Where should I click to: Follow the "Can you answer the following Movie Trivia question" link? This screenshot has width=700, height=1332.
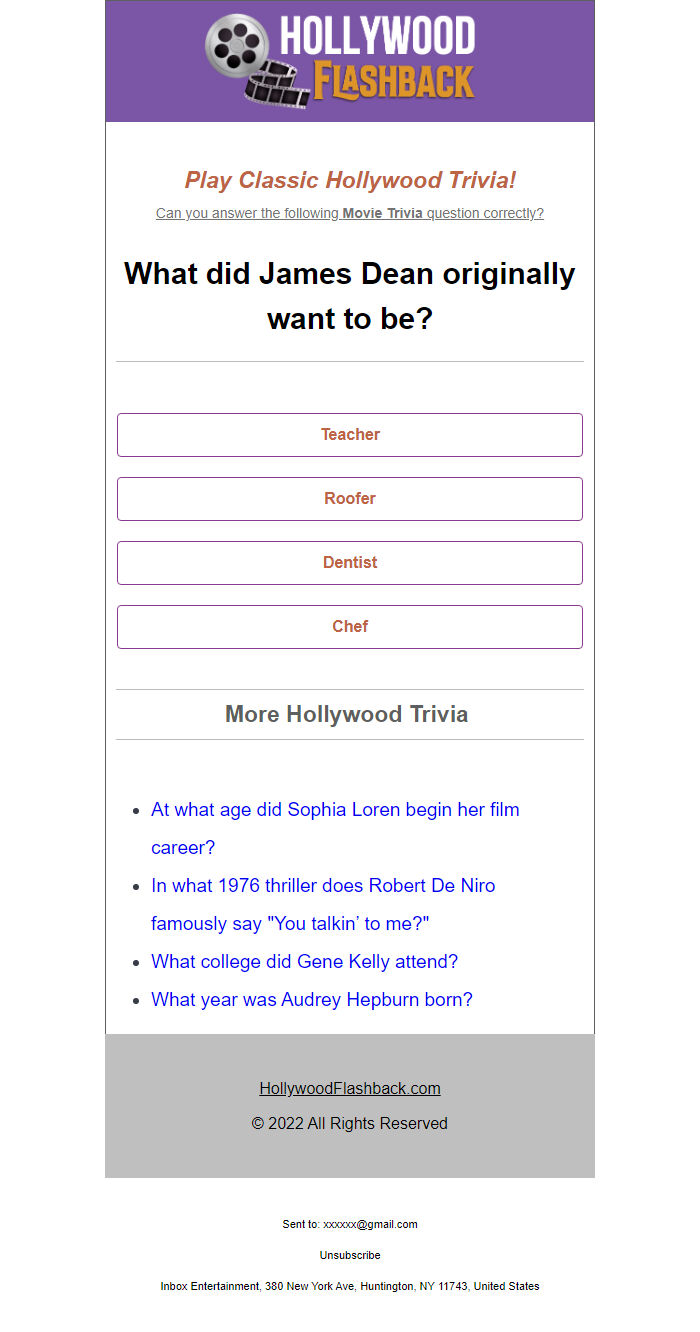click(x=350, y=213)
